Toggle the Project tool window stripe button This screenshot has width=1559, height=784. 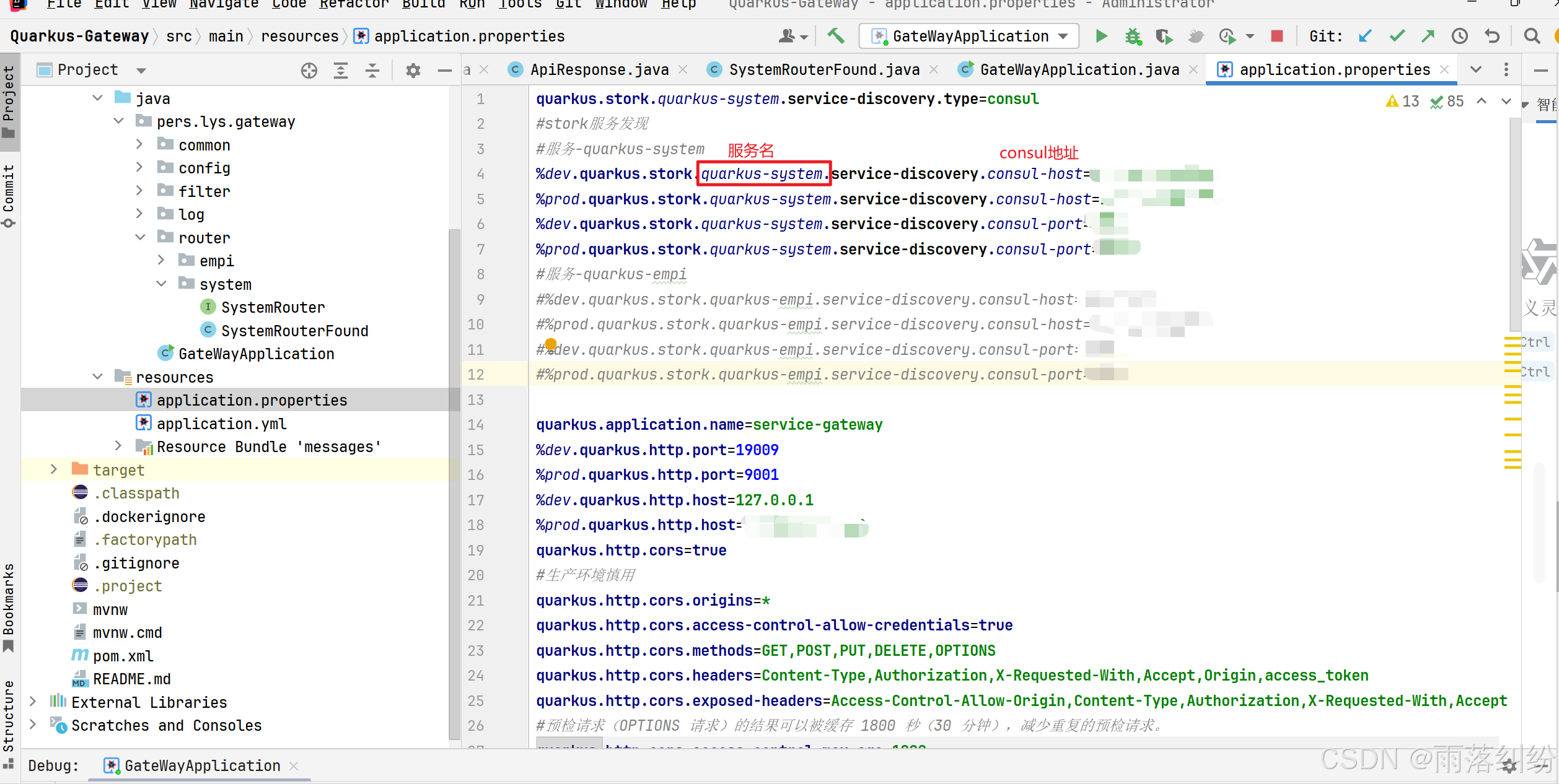[9, 102]
